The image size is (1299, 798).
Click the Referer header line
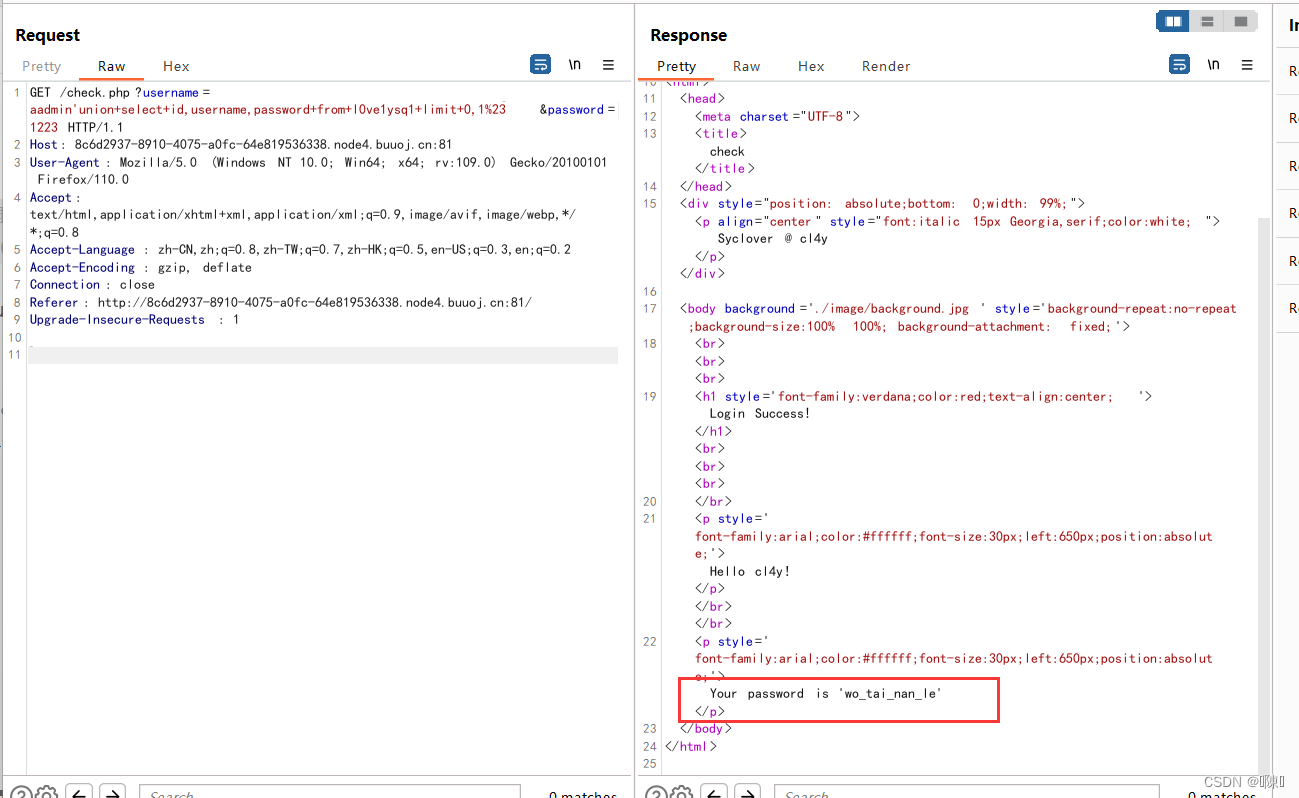(281, 303)
